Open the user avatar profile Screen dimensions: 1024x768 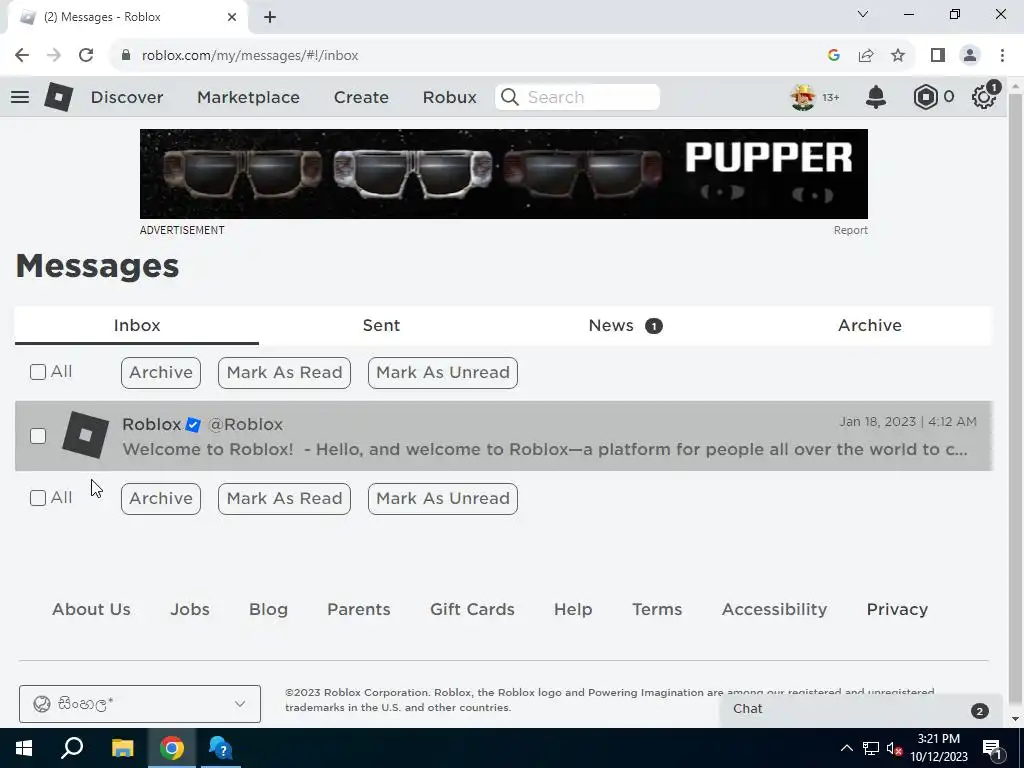click(x=803, y=97)
